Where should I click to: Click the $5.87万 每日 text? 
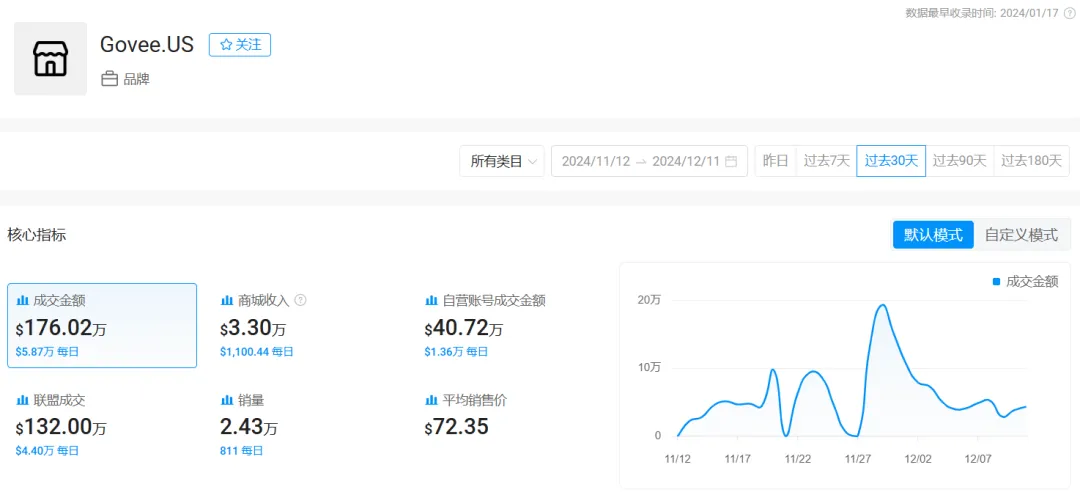47,352
